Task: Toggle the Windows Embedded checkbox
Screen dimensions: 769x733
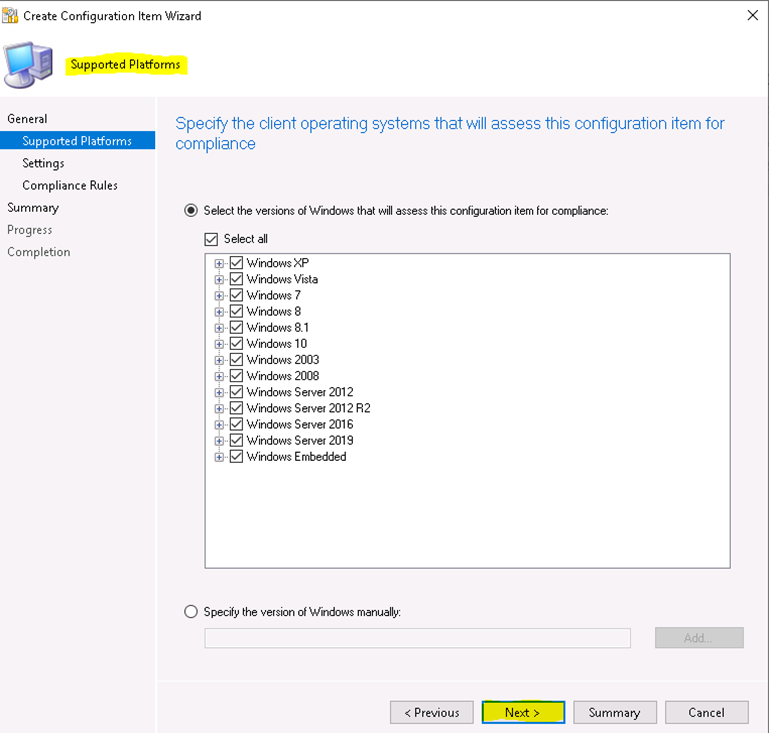Action: pos(236,457)
